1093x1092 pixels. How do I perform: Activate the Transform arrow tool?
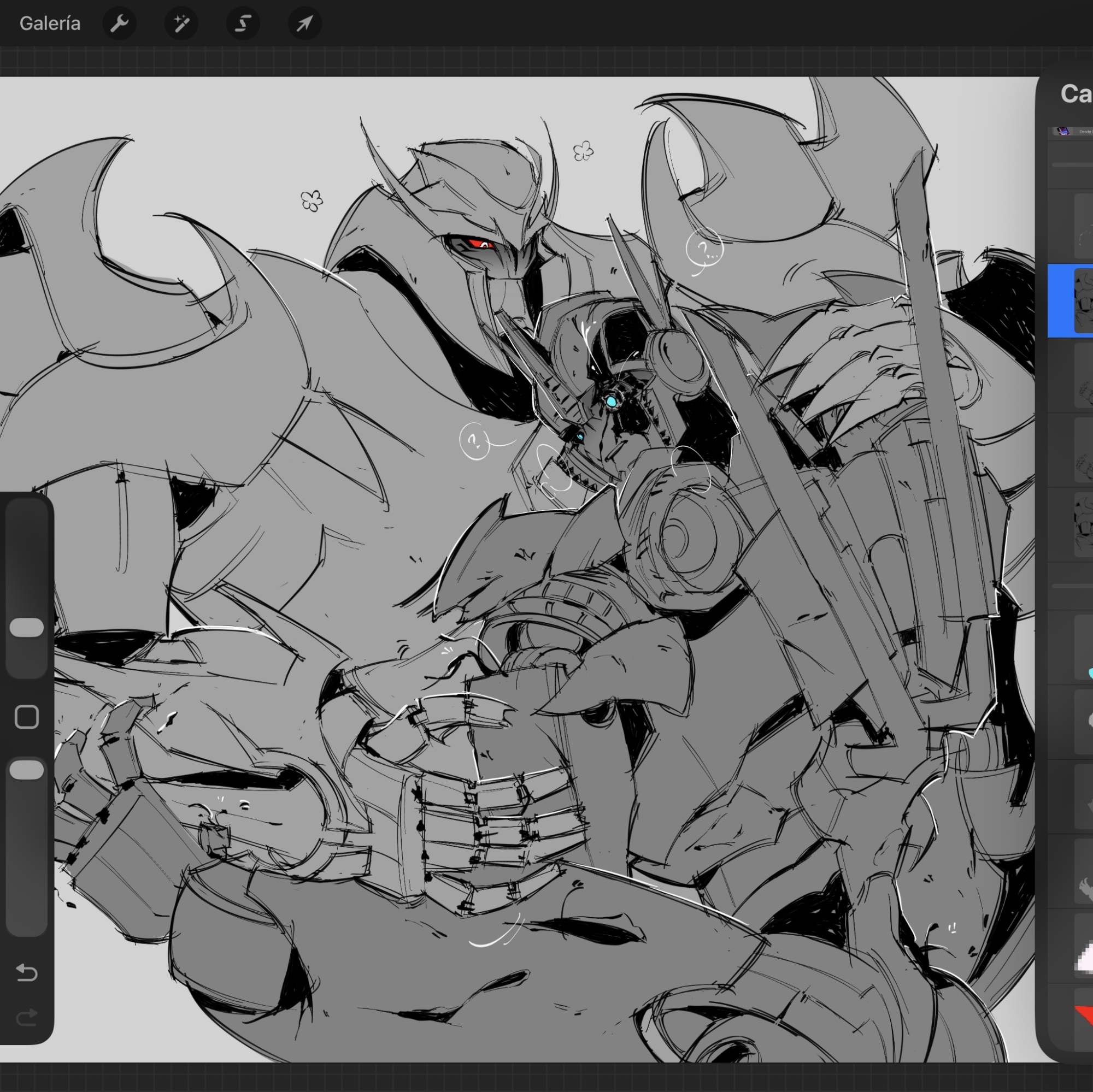point(305,23)
